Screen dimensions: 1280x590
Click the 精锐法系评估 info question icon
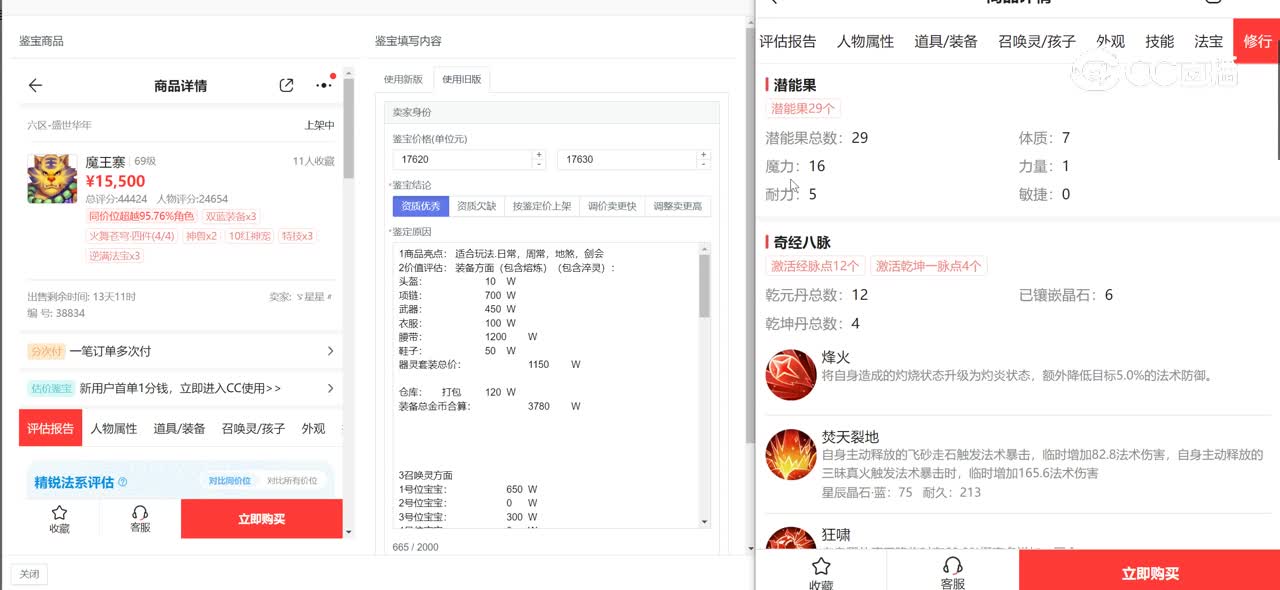tap(122, 482)
